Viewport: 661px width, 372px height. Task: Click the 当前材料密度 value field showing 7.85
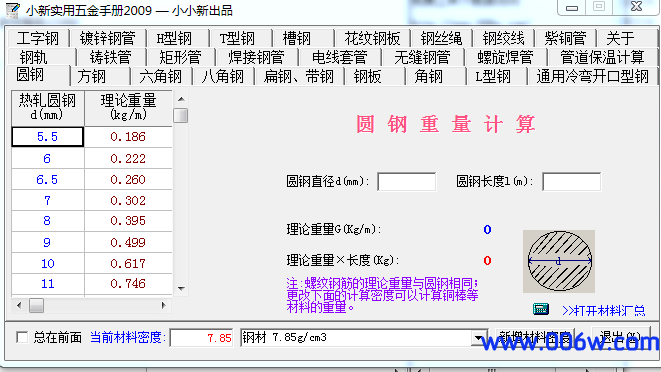tap(202, 338)
